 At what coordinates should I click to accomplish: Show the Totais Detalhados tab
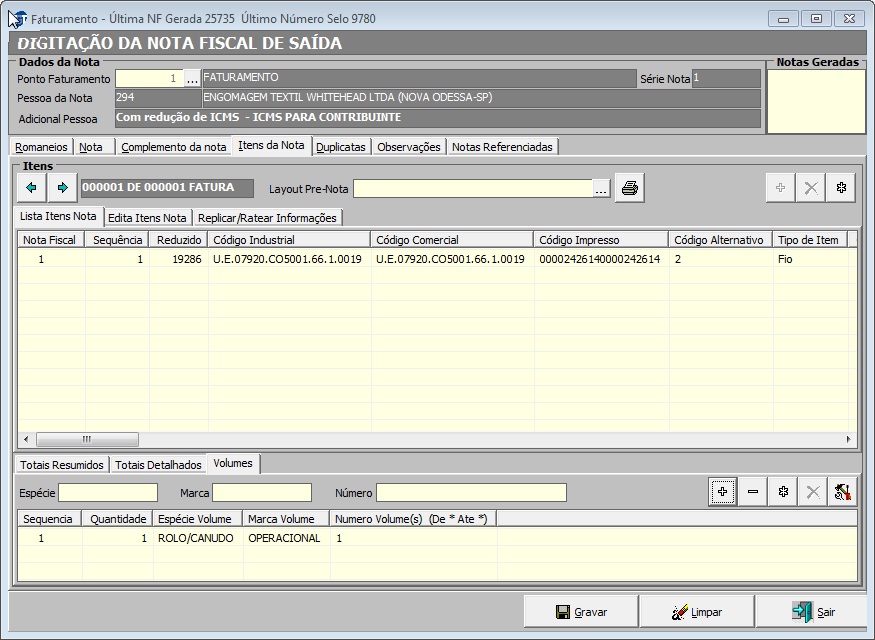coord(158,464)
